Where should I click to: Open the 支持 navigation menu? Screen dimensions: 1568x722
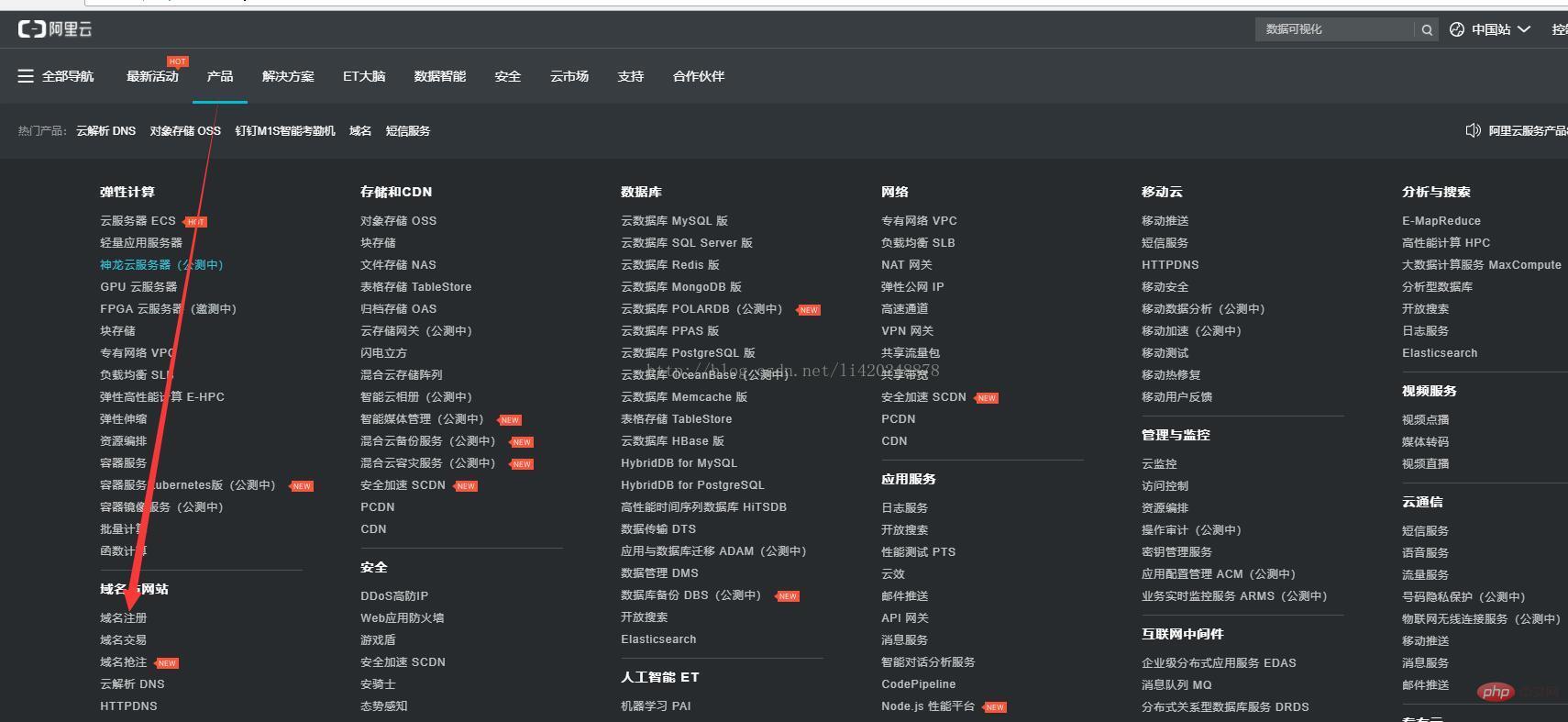tap(631, 76)
